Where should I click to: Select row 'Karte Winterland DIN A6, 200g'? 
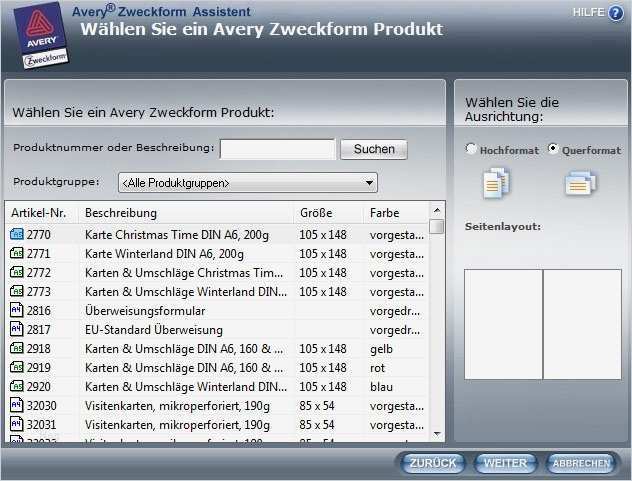[218, 254]
